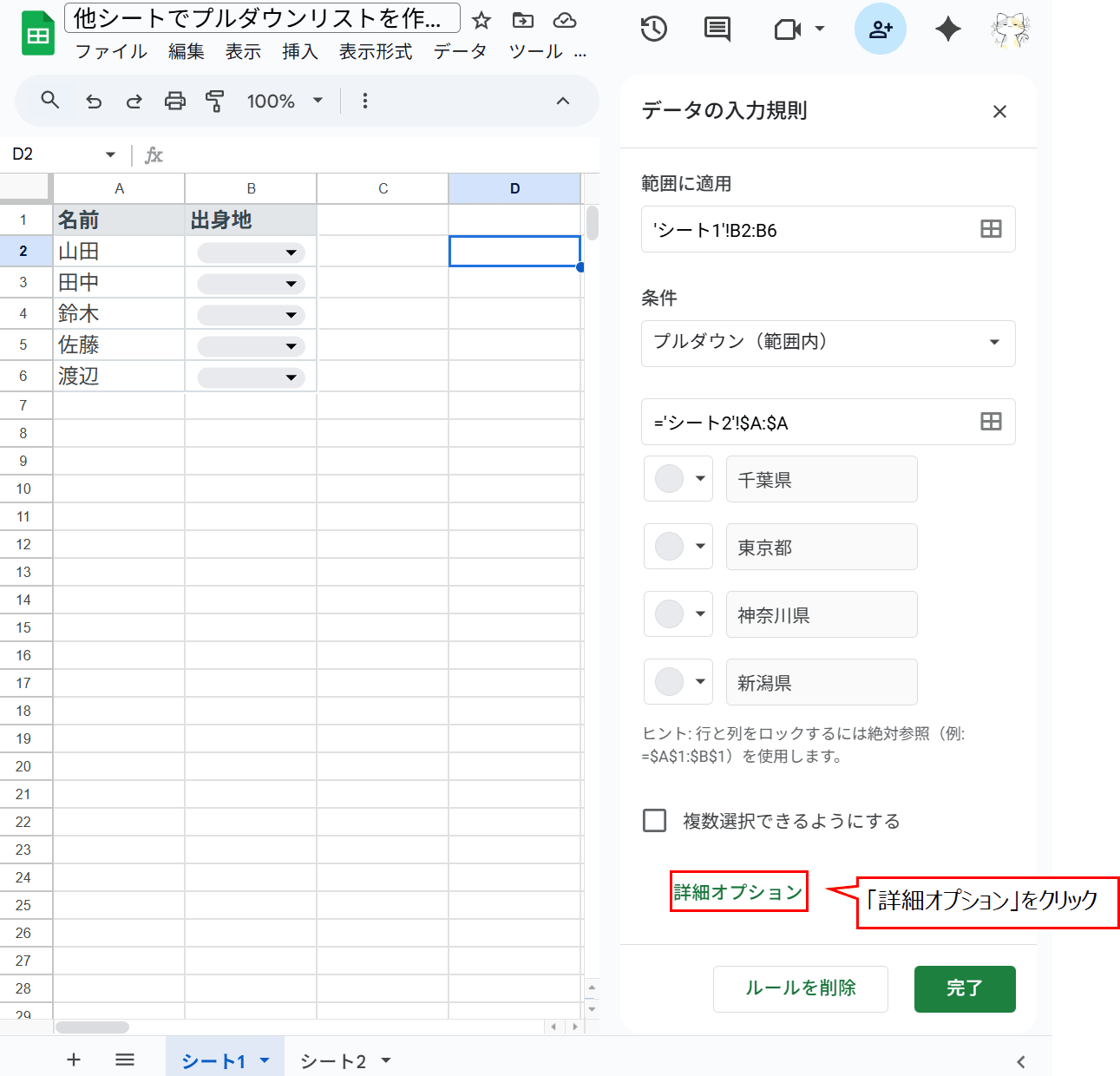Start a Google Meet call
1120x1076 pixels.
click(x=786, y=29)
